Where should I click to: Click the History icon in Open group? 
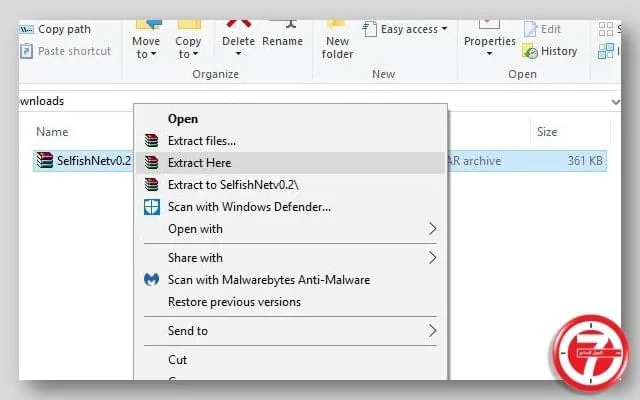click(530, 51)
